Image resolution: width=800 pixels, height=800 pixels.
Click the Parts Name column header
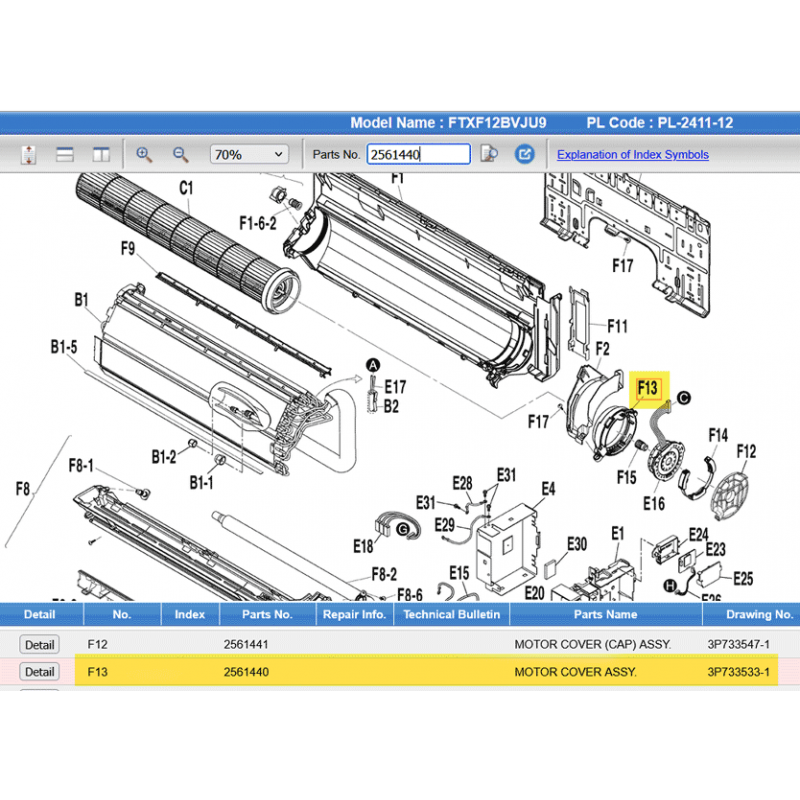[x=605, y=614]
